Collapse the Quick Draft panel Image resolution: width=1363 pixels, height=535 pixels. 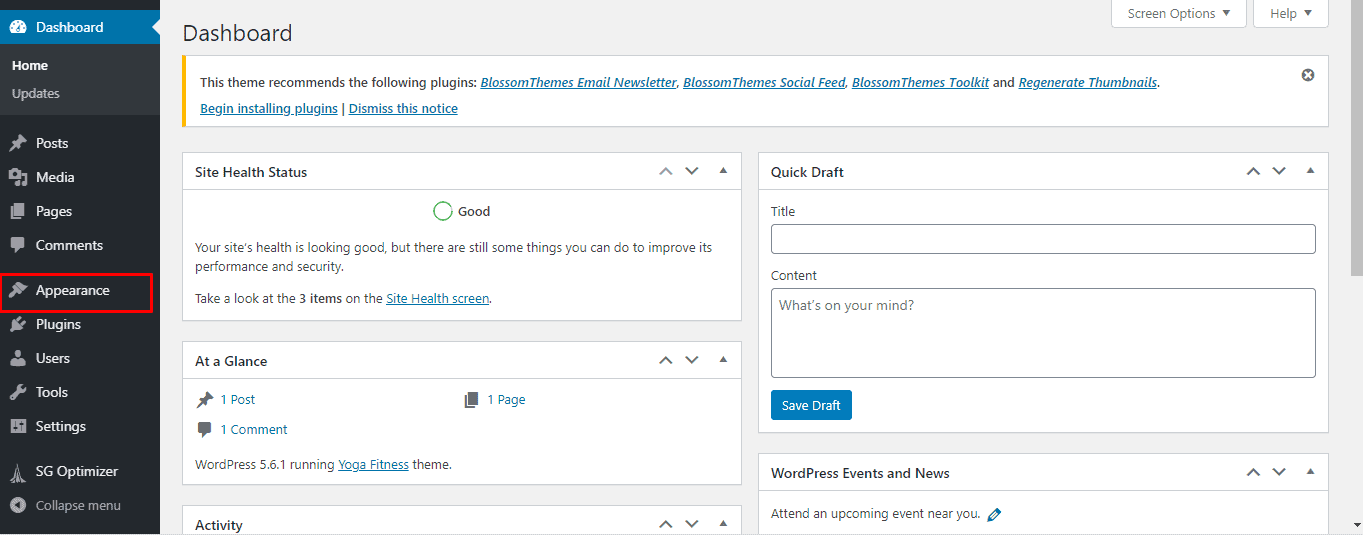[x=1310, y=171]
